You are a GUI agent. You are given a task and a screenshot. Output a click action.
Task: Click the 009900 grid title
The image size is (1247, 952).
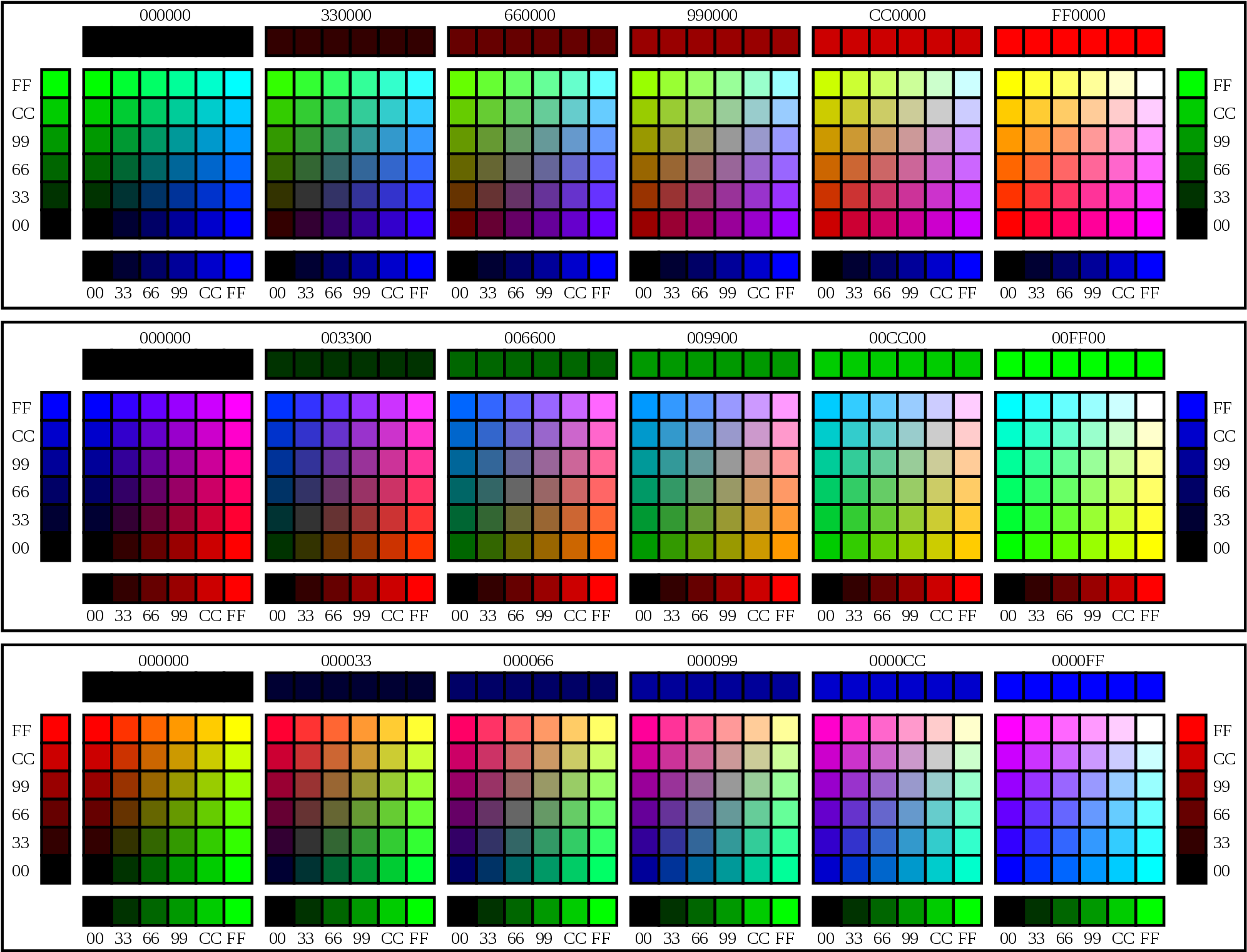[712, 338]
